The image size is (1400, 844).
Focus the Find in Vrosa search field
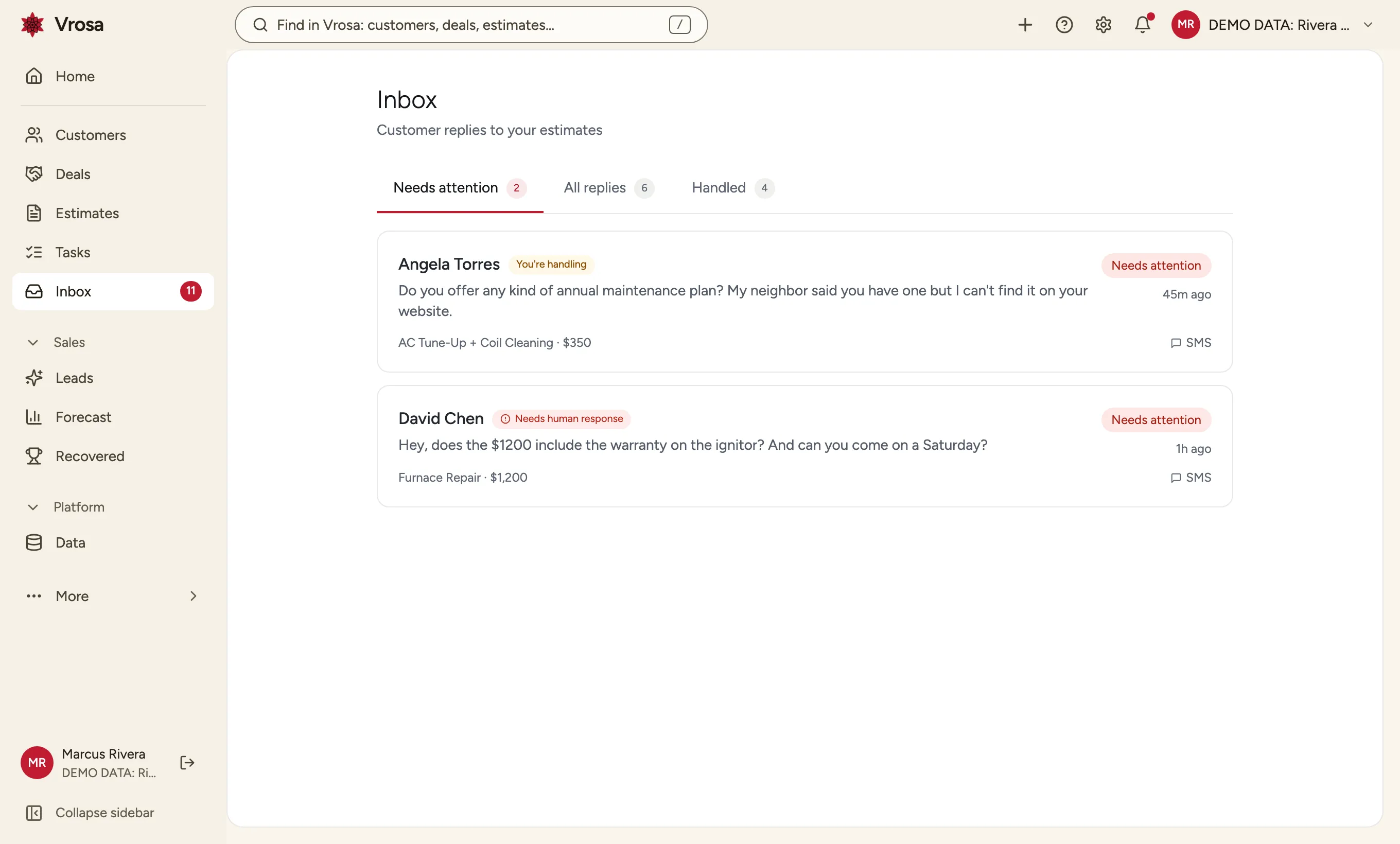(x=471, y=24)
